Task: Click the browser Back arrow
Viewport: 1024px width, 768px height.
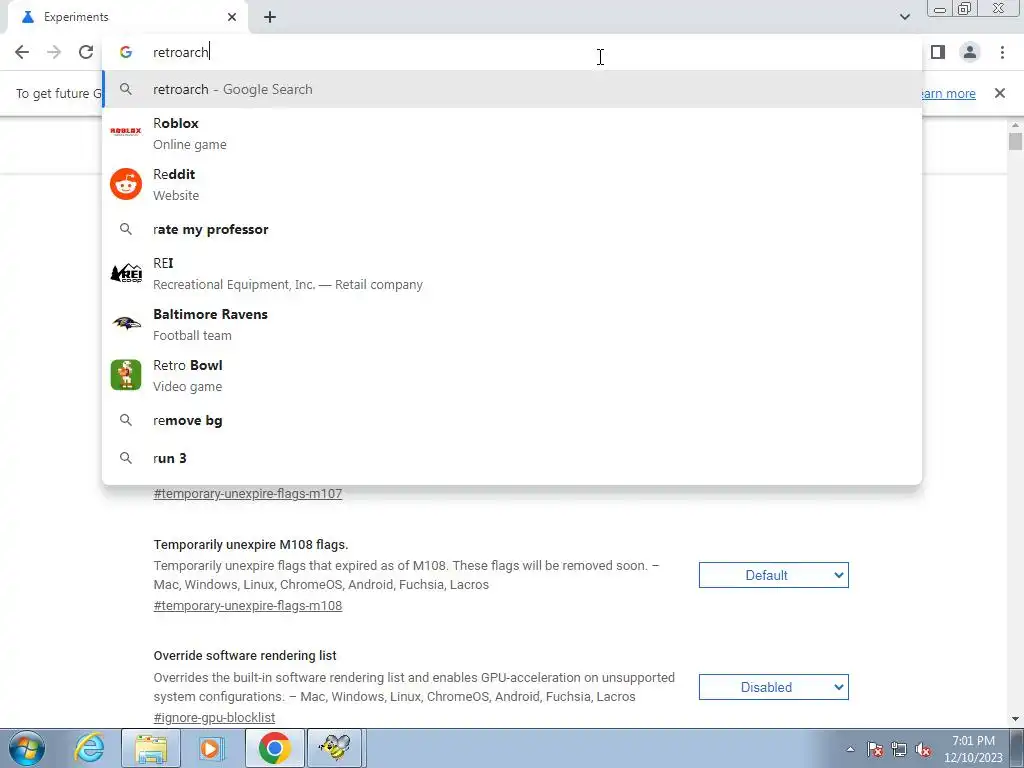Action: (x=22, y=52)
